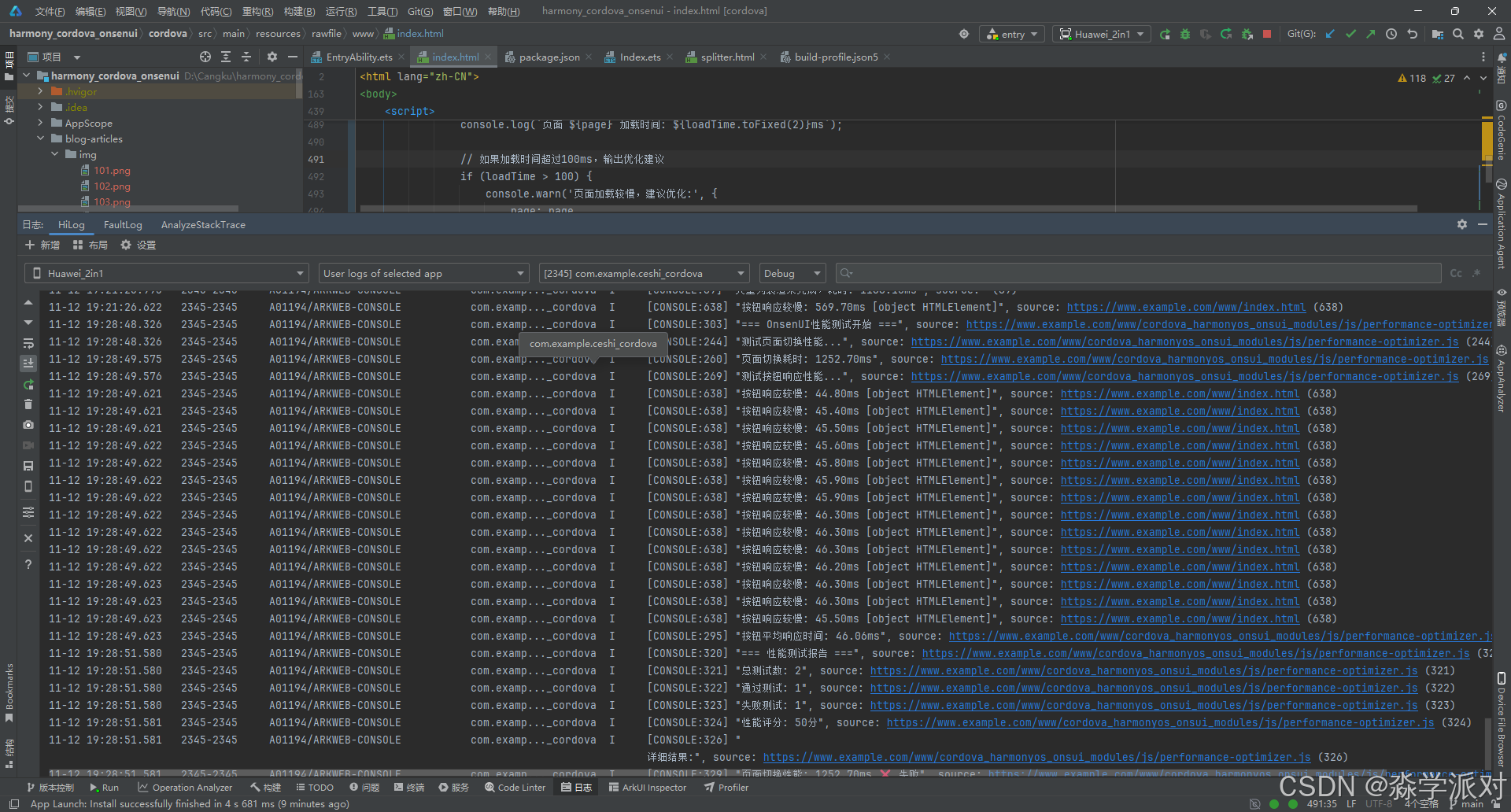Image resolution: width=1511 pixels, height=812 pixels.
Task: Toggle soft-wrap in the log panel
Action: pos(28,343)
